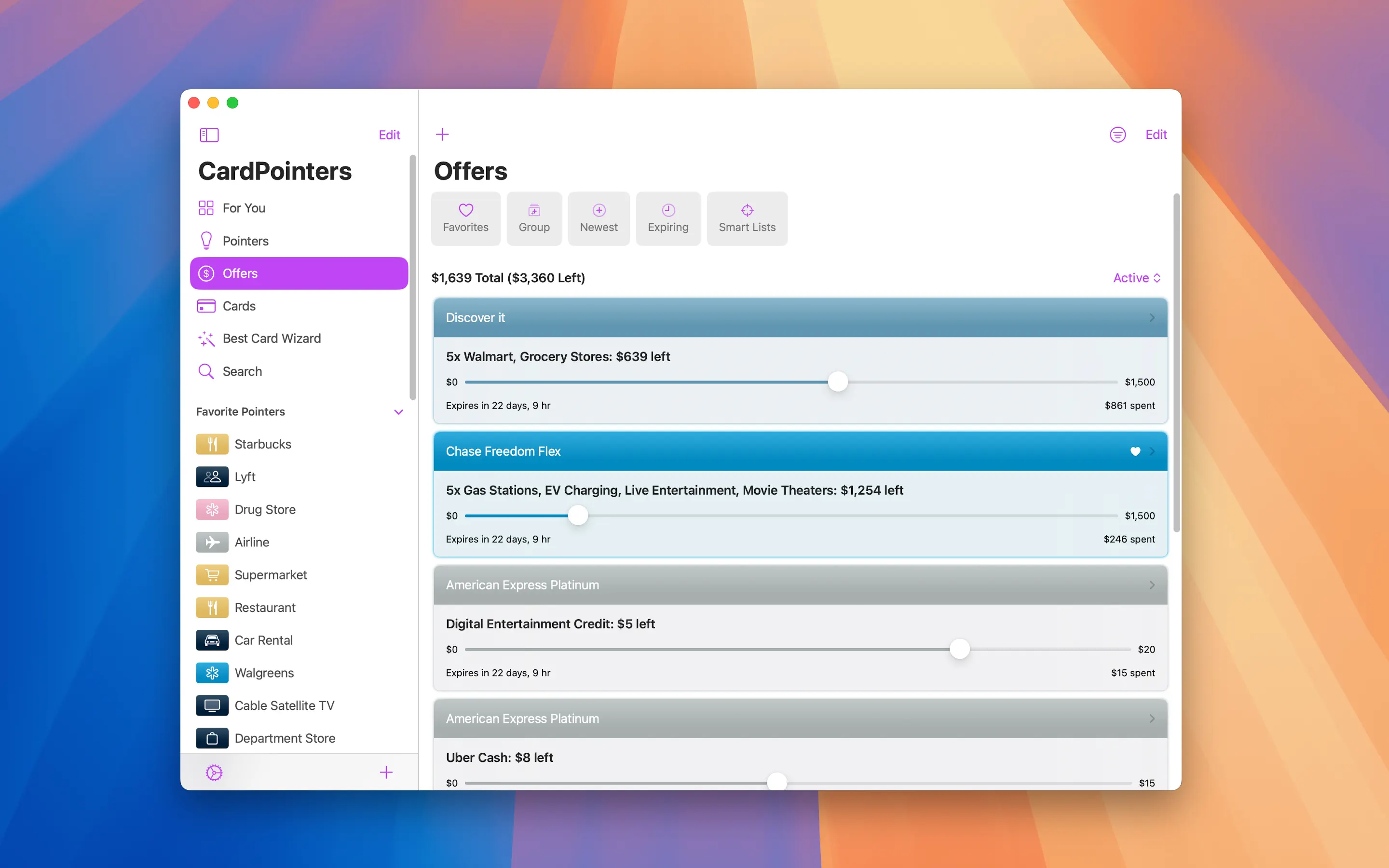Go to the Cards section

(239, 306)
